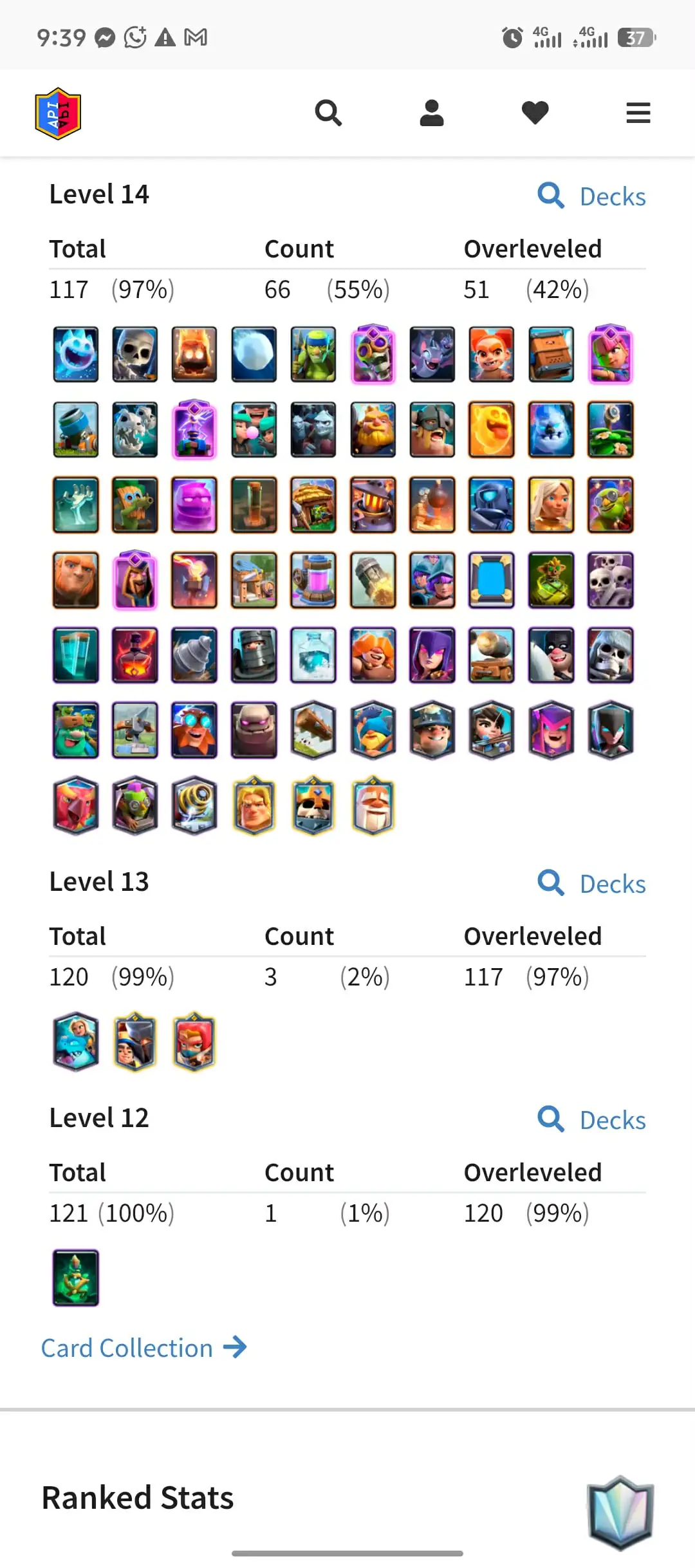695x1568 pixels.
Task: Tap the Ranked Stats league badge
Action: 620,1512
